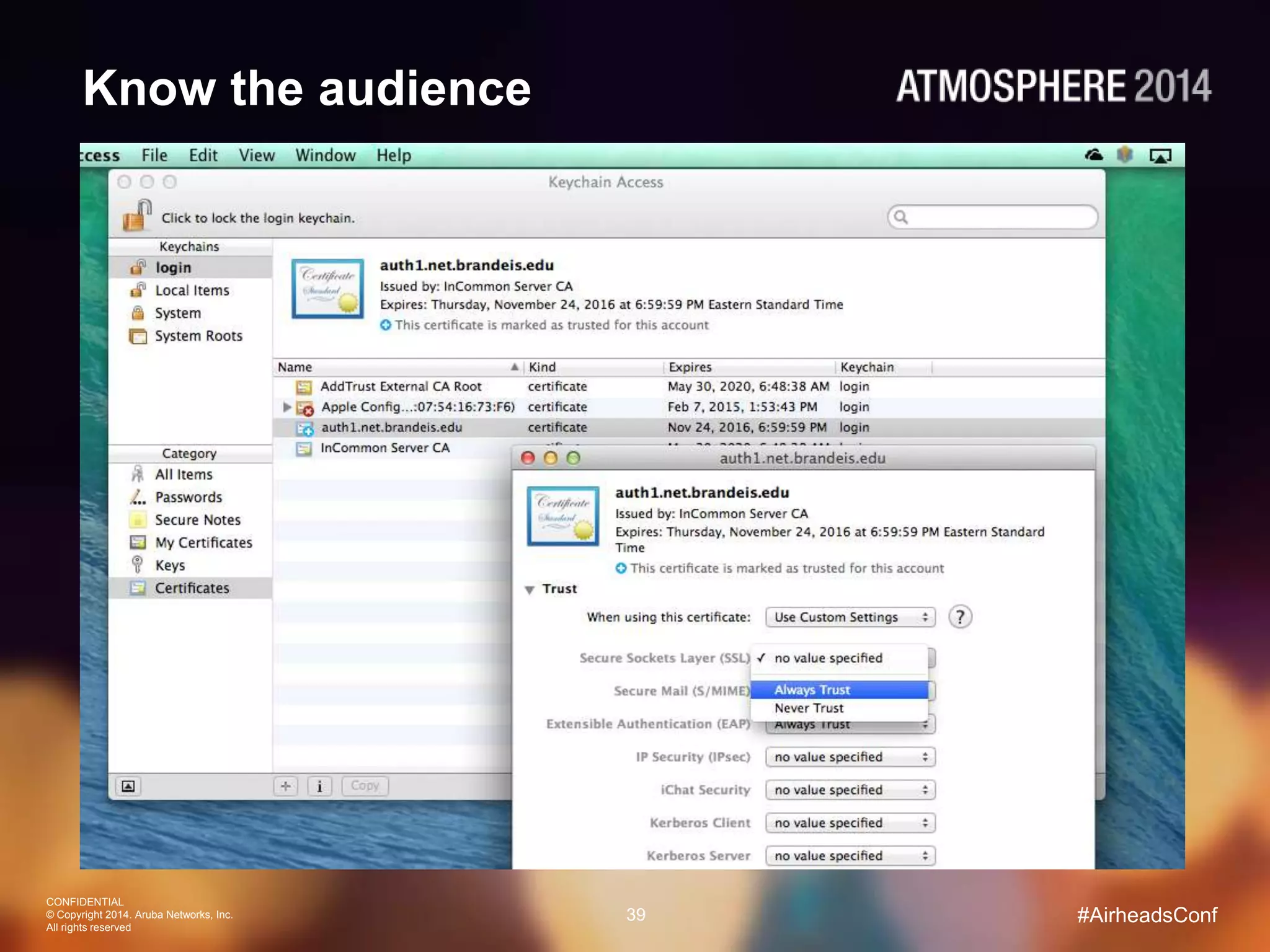Screen dimensions: 1270x952
Task: Click the auth1.net.brandeis.edu row icon with plus badge
Action: pyautogui.click(x=304, y=429)
